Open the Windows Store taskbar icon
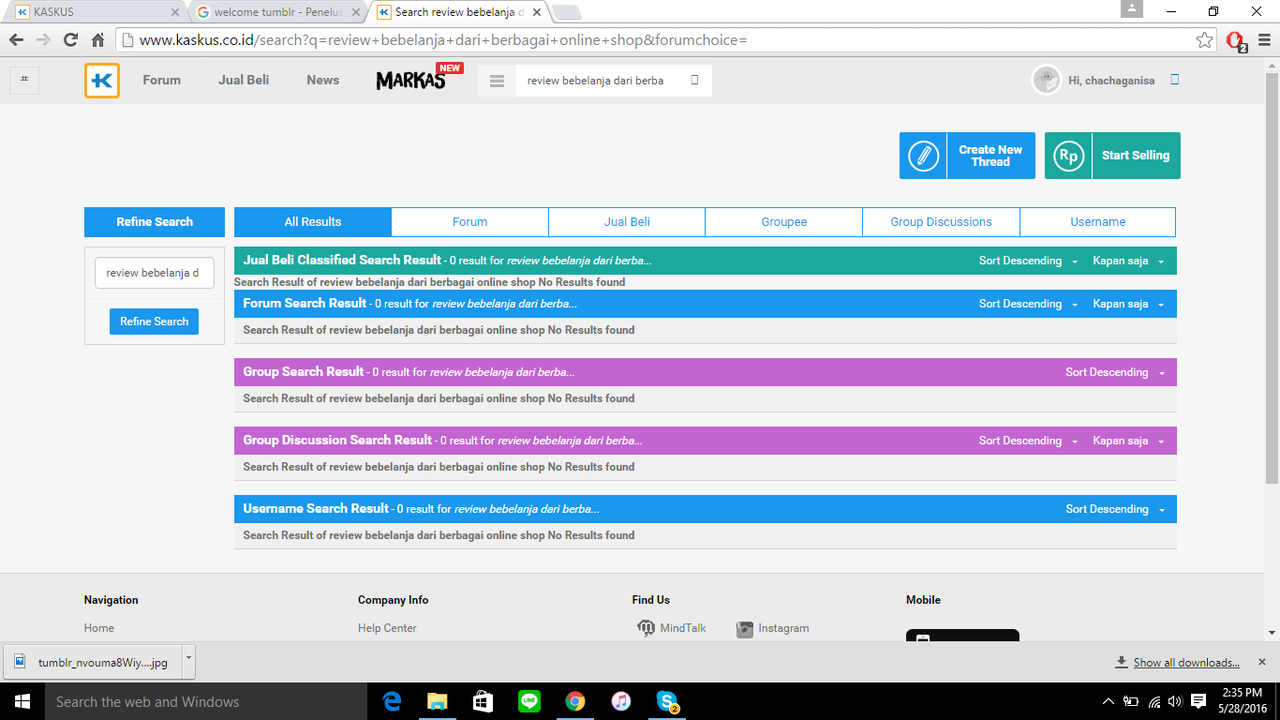 483,702
